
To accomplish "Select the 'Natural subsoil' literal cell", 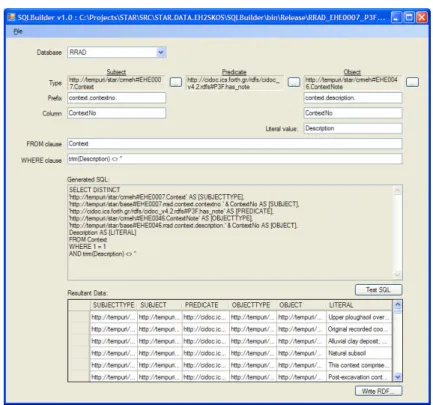I will pos(359,353).
